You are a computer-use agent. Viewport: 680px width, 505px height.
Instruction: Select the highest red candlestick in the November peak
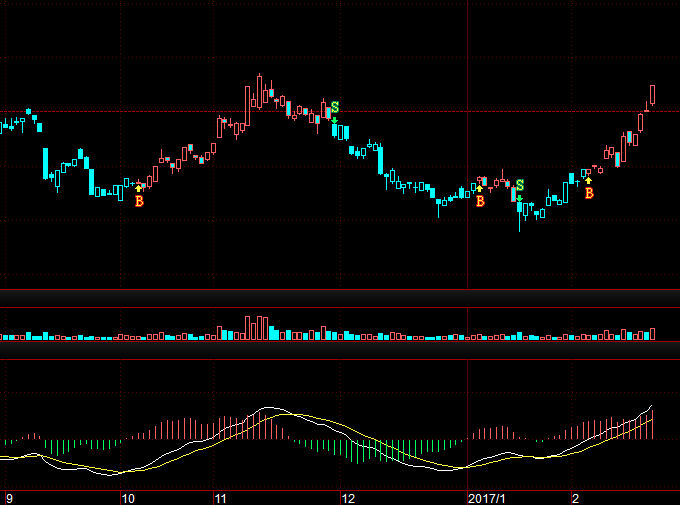coord(259,91)
